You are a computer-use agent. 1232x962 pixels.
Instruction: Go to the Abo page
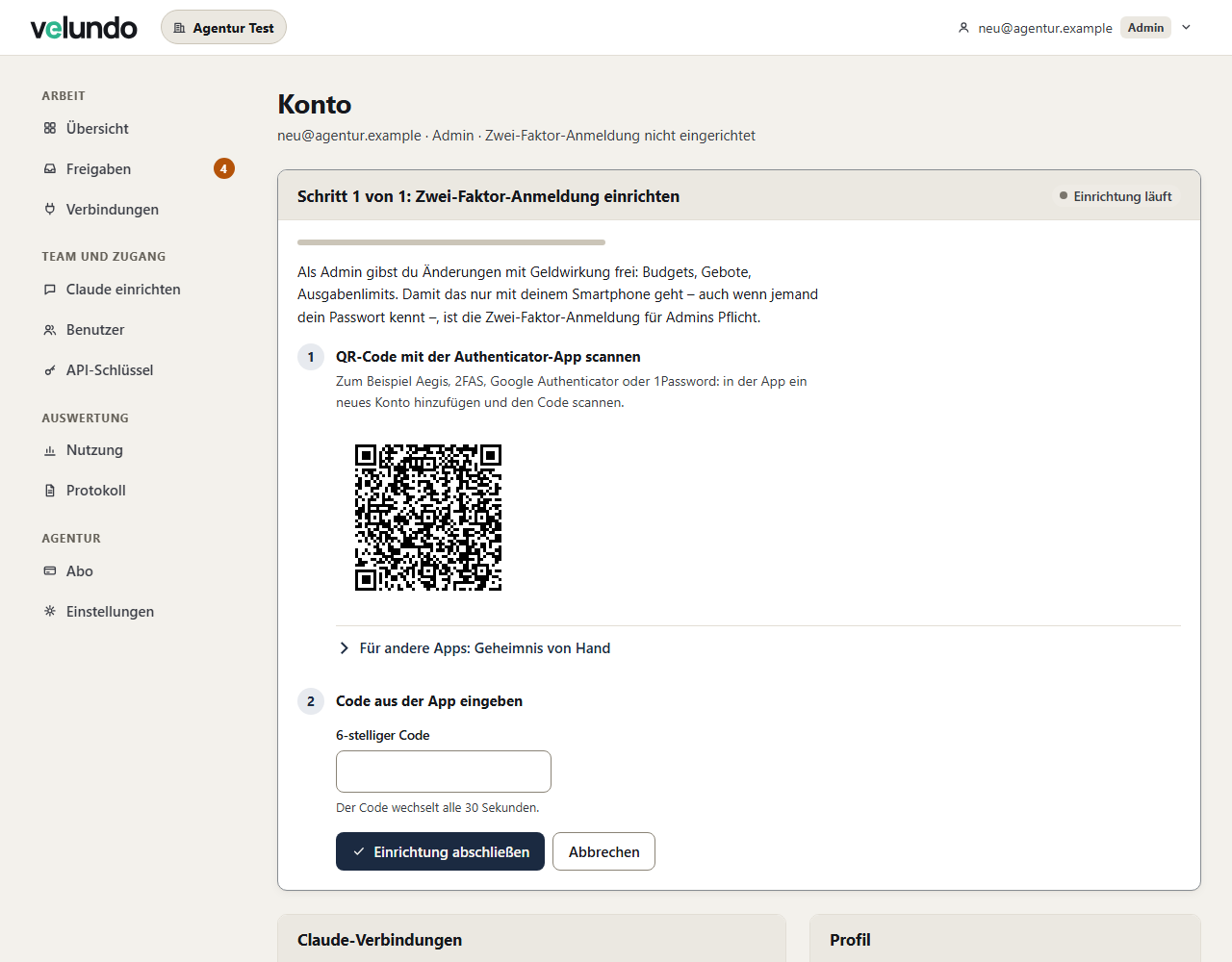141,570
